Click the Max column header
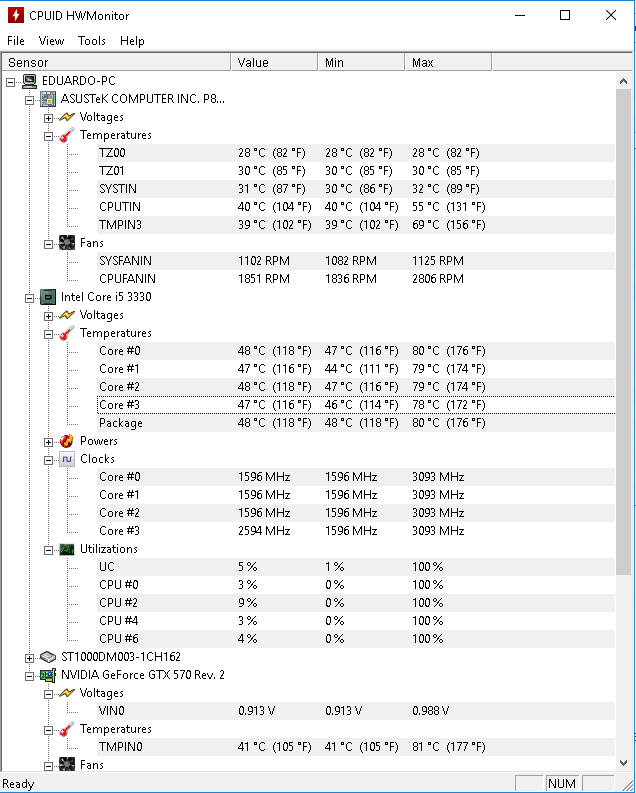The image size is (636, 793). coord(448,62)
